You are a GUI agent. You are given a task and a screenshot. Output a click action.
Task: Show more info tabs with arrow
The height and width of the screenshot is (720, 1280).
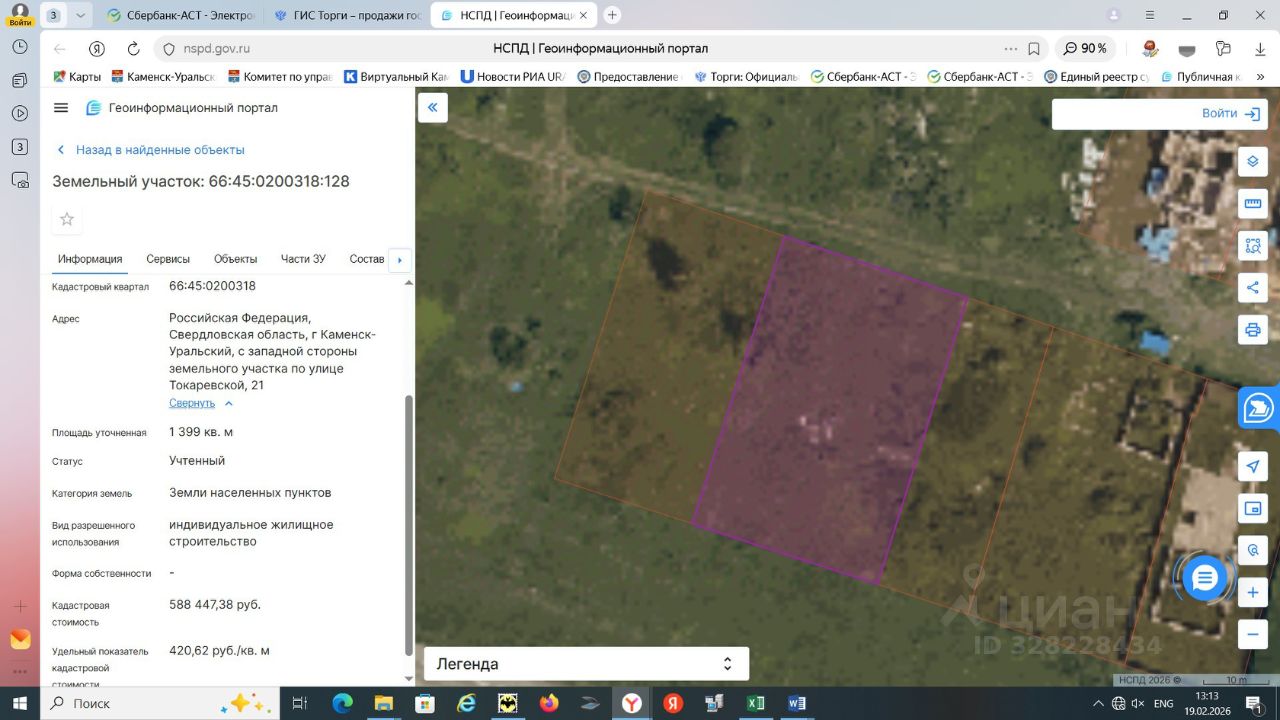click(400, 260)
